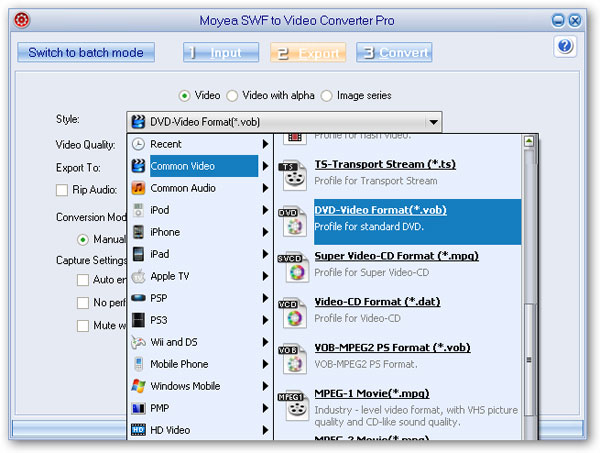Choose the PSP menu entry
600x453 pixels.
[200, 298]
